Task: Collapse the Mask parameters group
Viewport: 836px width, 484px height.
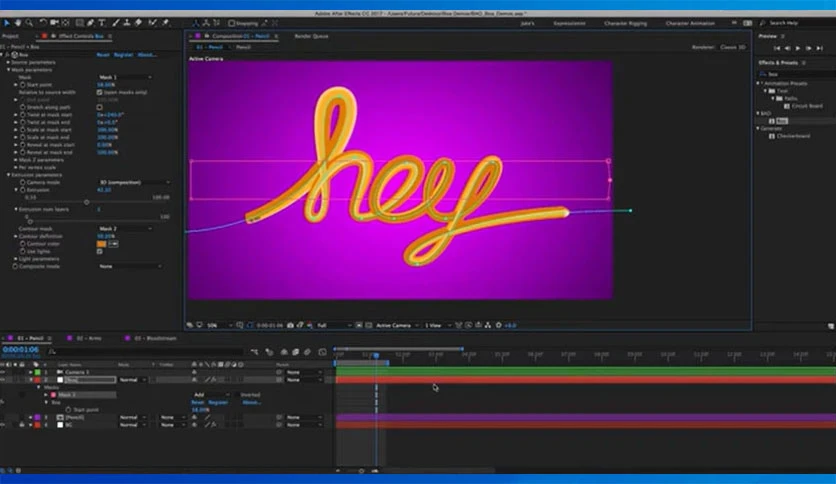Action: point(9,70)
